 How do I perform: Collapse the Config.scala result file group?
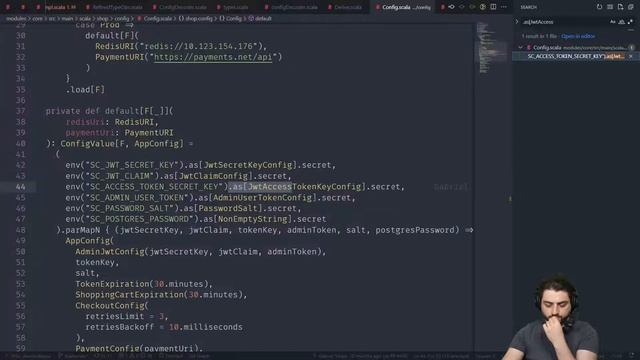[520, 47]
